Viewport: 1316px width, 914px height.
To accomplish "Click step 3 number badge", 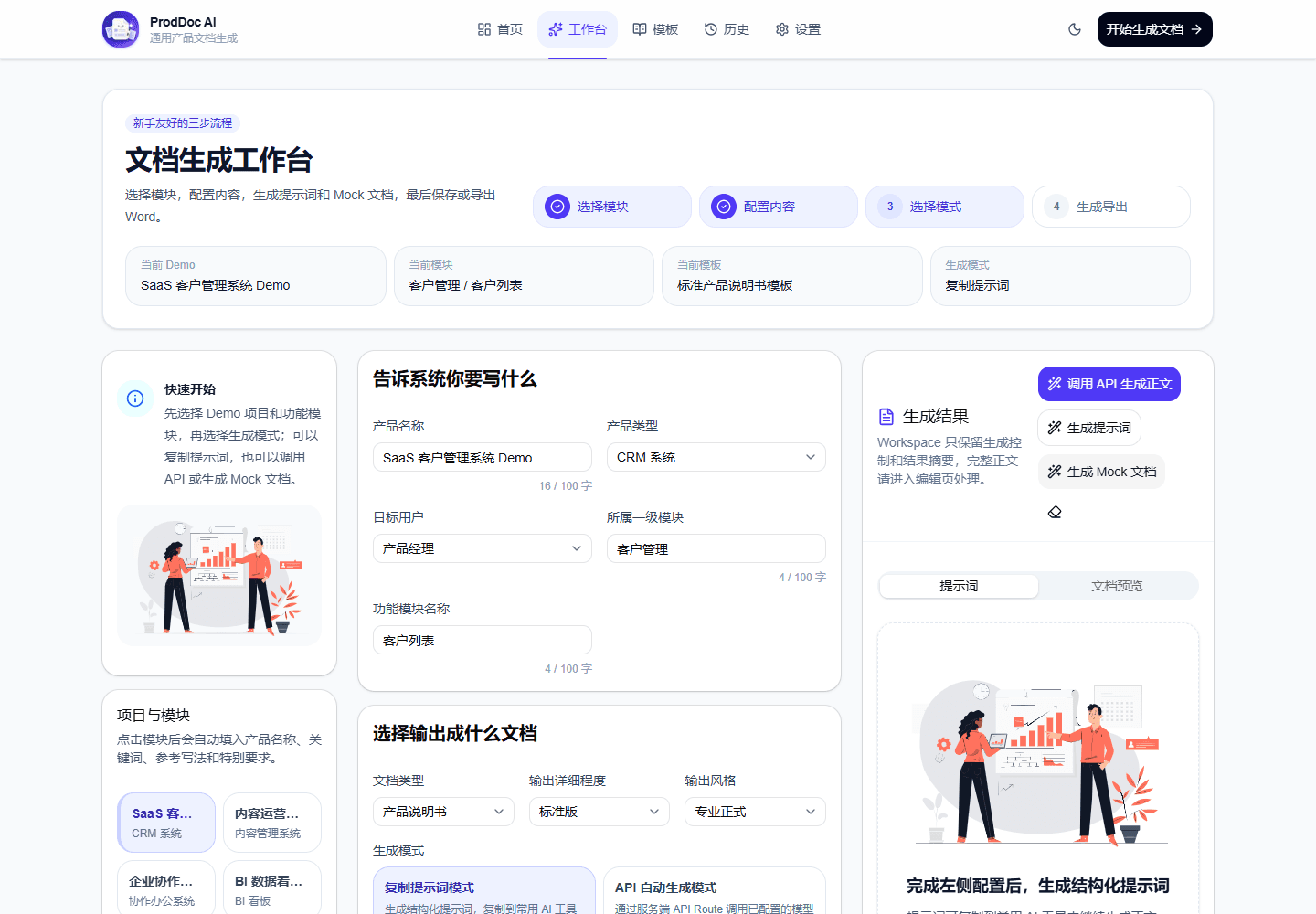I will click(x=890, y=207).
